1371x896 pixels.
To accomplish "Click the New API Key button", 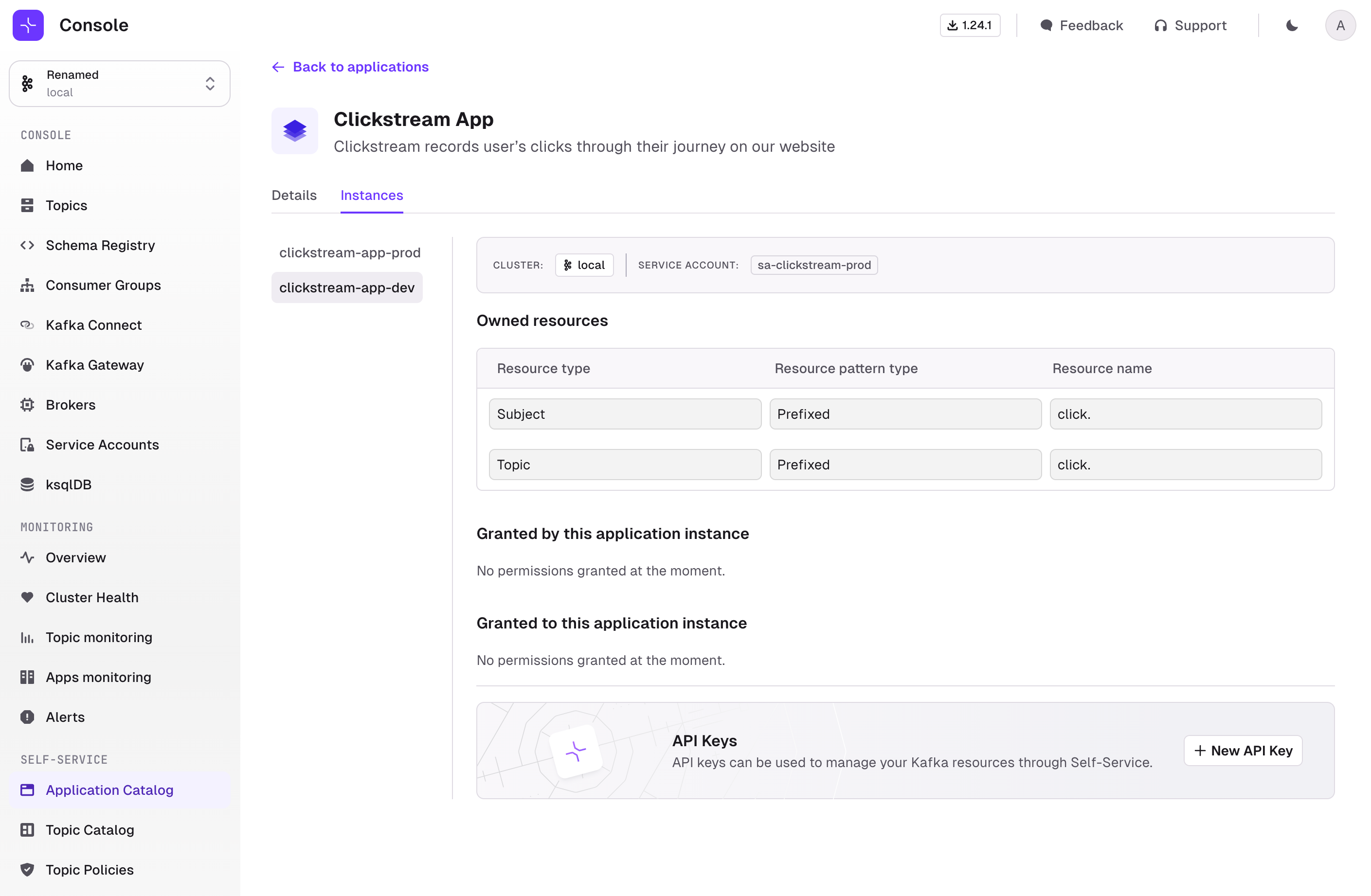I will click(1243, 750).
